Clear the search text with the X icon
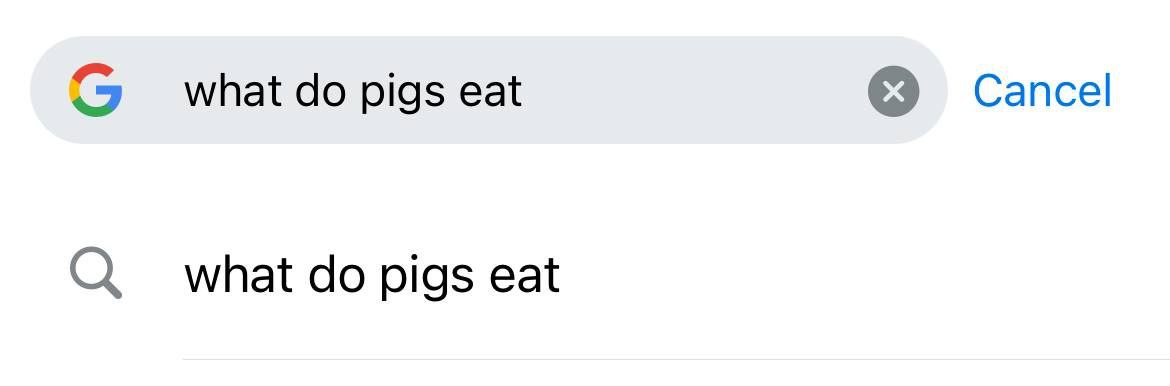This screenshot has width=1170, height=386. point(893,91)
